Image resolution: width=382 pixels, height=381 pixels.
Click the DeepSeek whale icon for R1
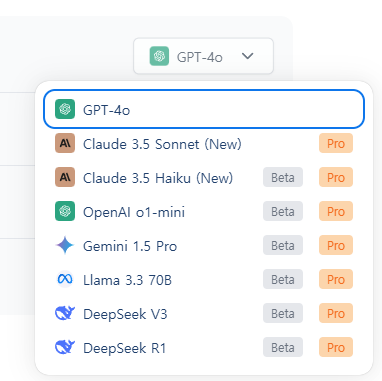(x=65, y=347)
